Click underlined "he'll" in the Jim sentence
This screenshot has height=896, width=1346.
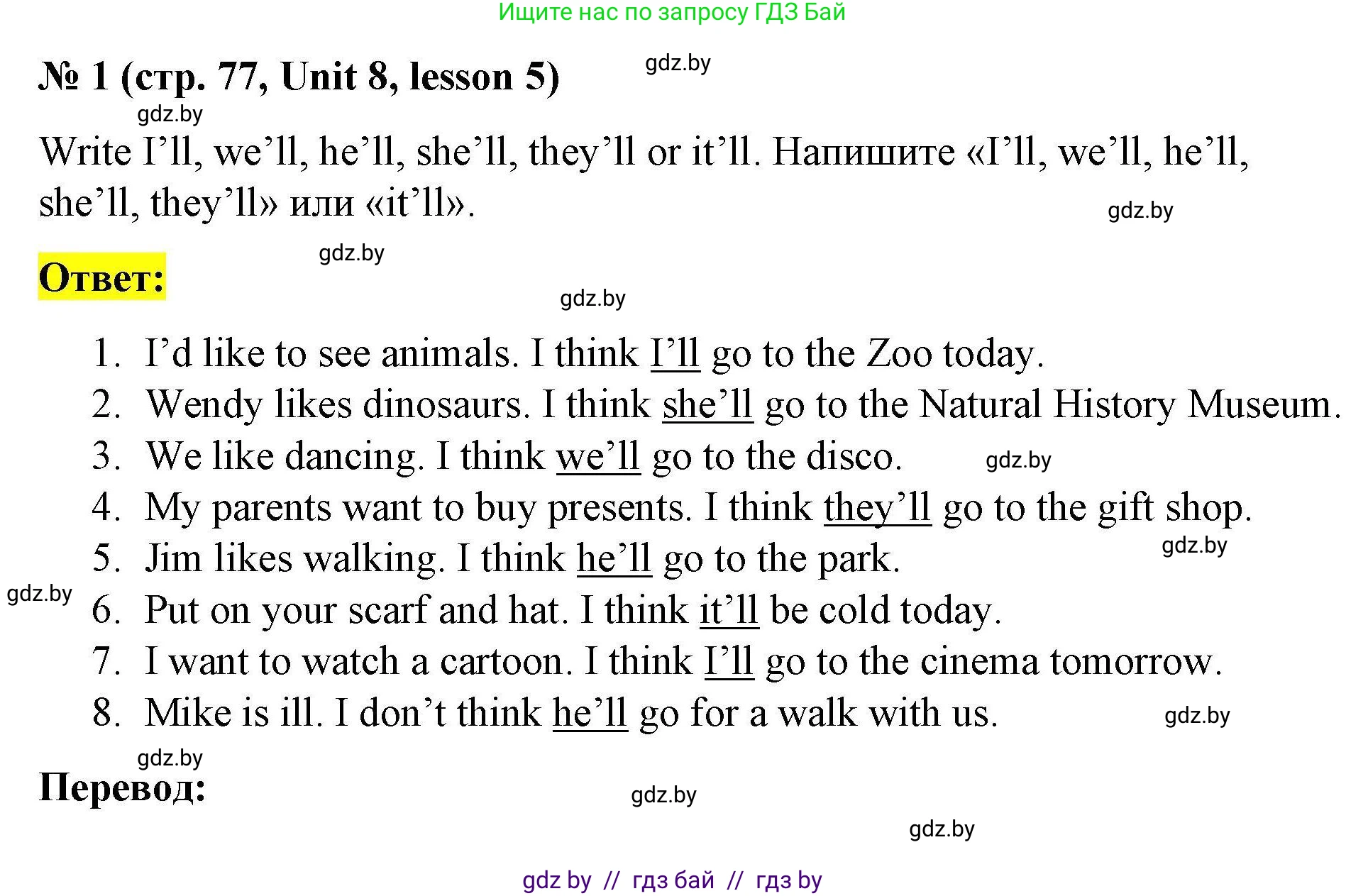tap(614, 558)
